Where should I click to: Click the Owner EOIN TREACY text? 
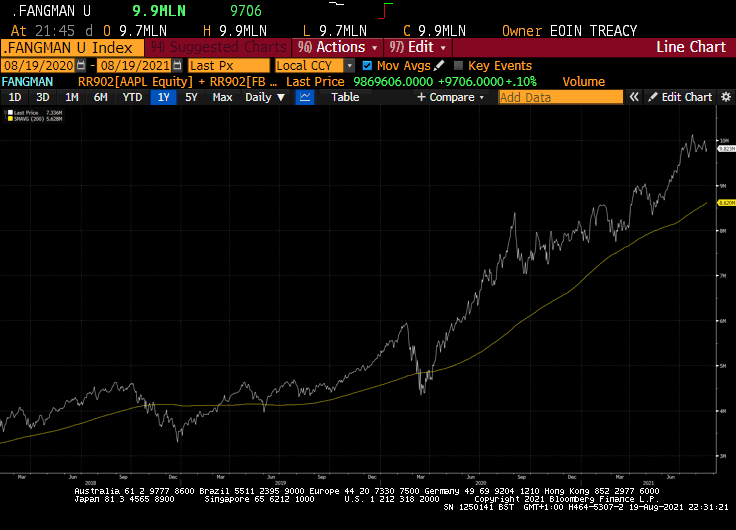click(x=569, y=31)
